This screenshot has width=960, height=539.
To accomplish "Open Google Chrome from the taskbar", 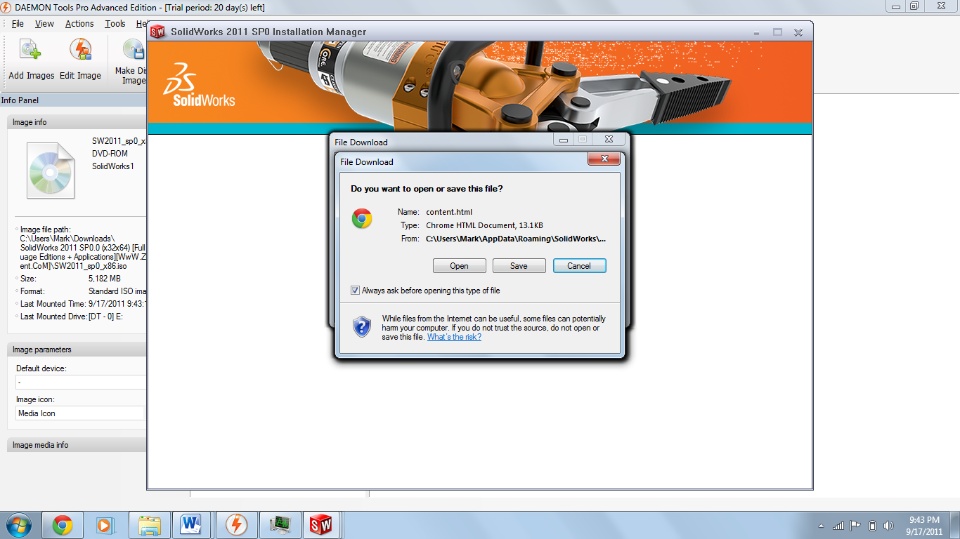I will coord(62,525).
